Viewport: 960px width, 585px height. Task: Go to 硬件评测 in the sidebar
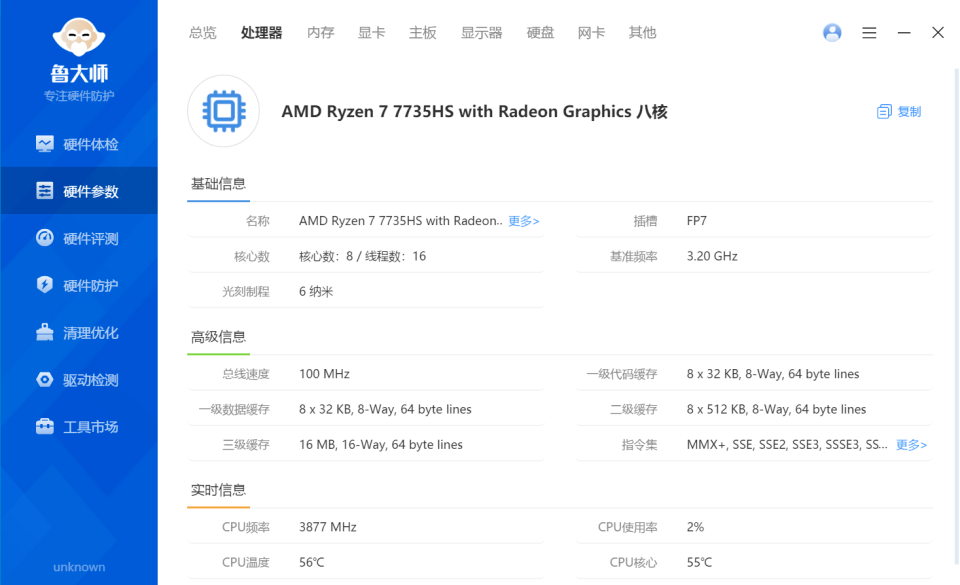tap(91, 239)
